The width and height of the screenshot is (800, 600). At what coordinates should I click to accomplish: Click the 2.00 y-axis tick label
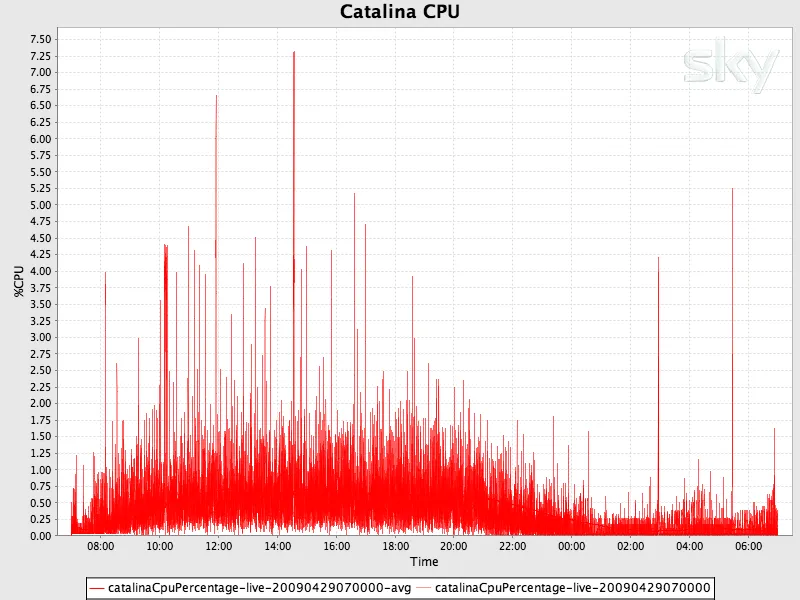click(x=41, y=404)
